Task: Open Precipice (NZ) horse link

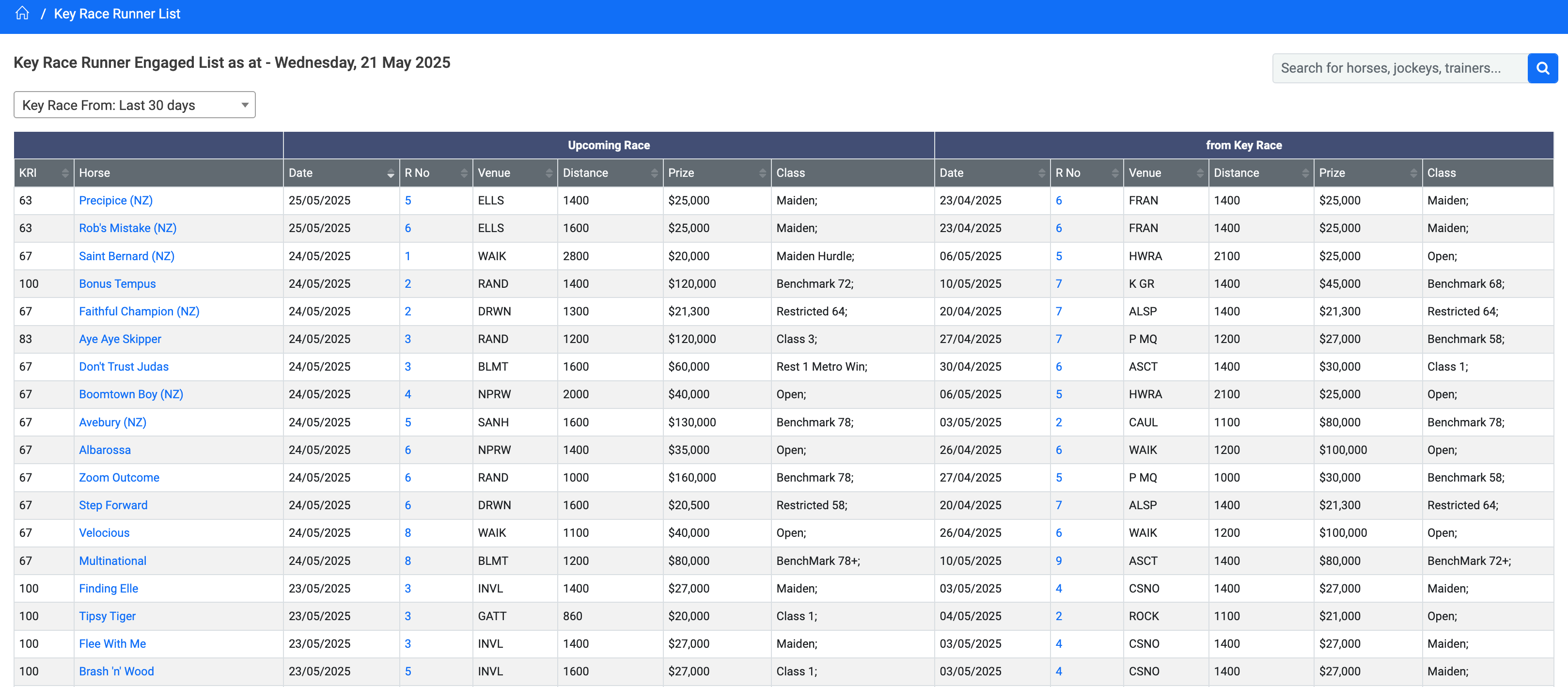Action: (x=116, y=201)
